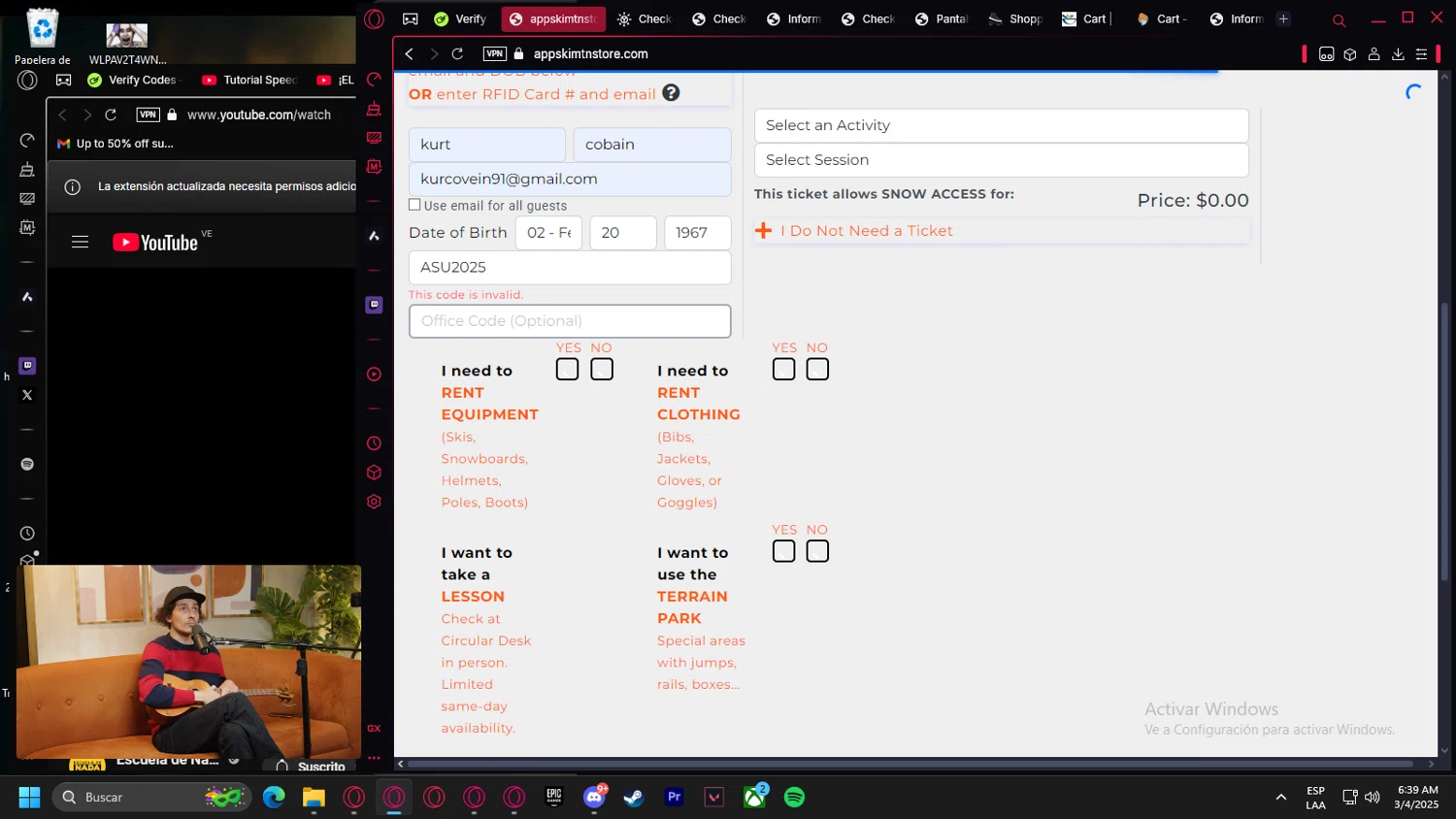Open GX Control speedometer in front sidebar
This screenshot has width=1456, height=819.
[374, 80]
